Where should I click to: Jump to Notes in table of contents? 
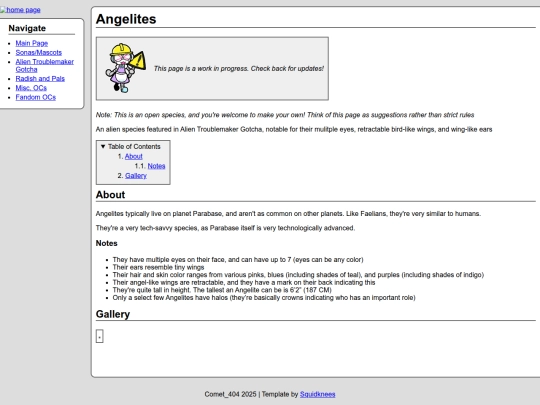coord(156,166)
